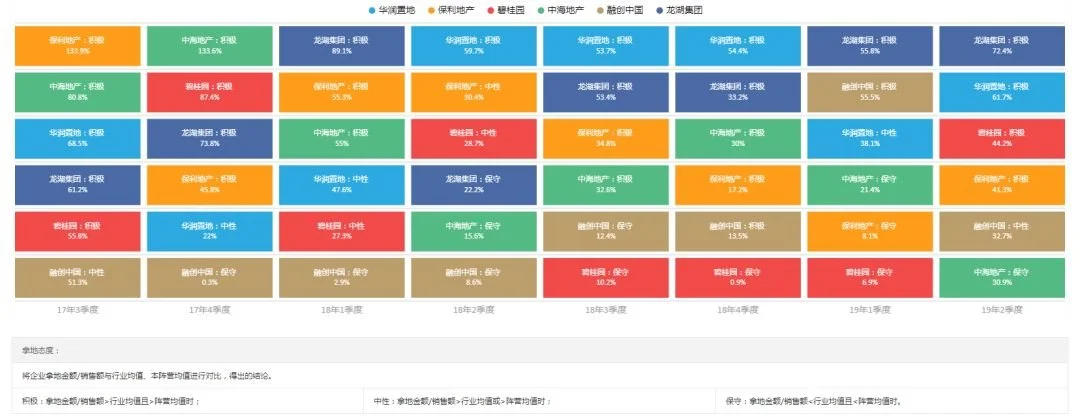Click the 中海地产 133.6% cell
Viewport: 1080px width, 419px height.
[x=210, y=46]
